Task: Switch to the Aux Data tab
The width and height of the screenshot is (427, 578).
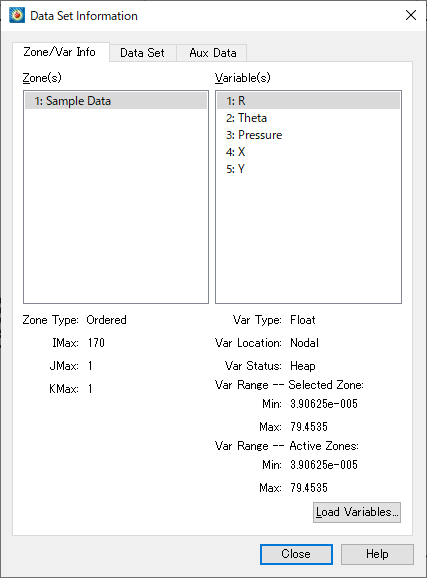Action: coord(212,53)
